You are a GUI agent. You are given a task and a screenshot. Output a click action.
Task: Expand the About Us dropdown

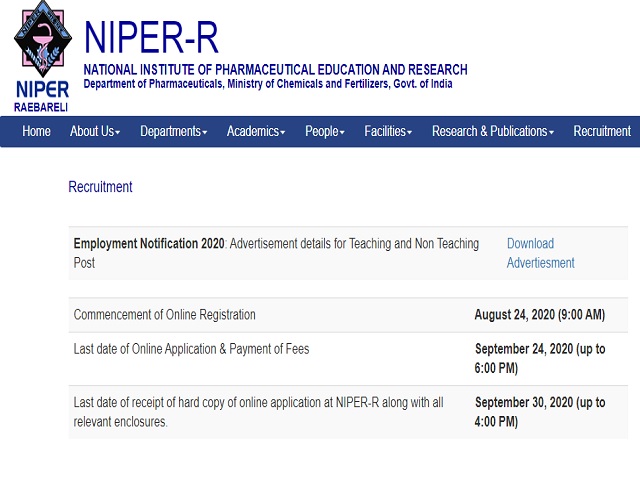(95, 131)
